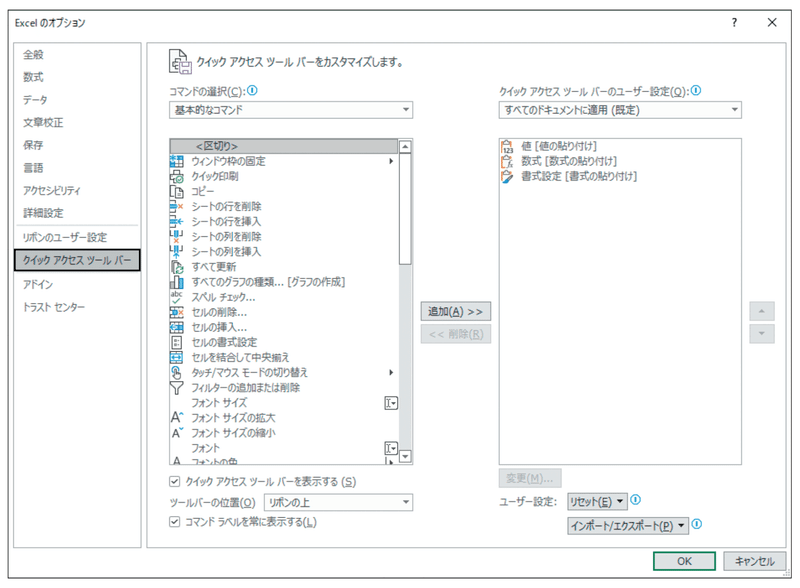
Task: Open the すべてのドキュメントに適用 dropdown
Action: point(620,110)
